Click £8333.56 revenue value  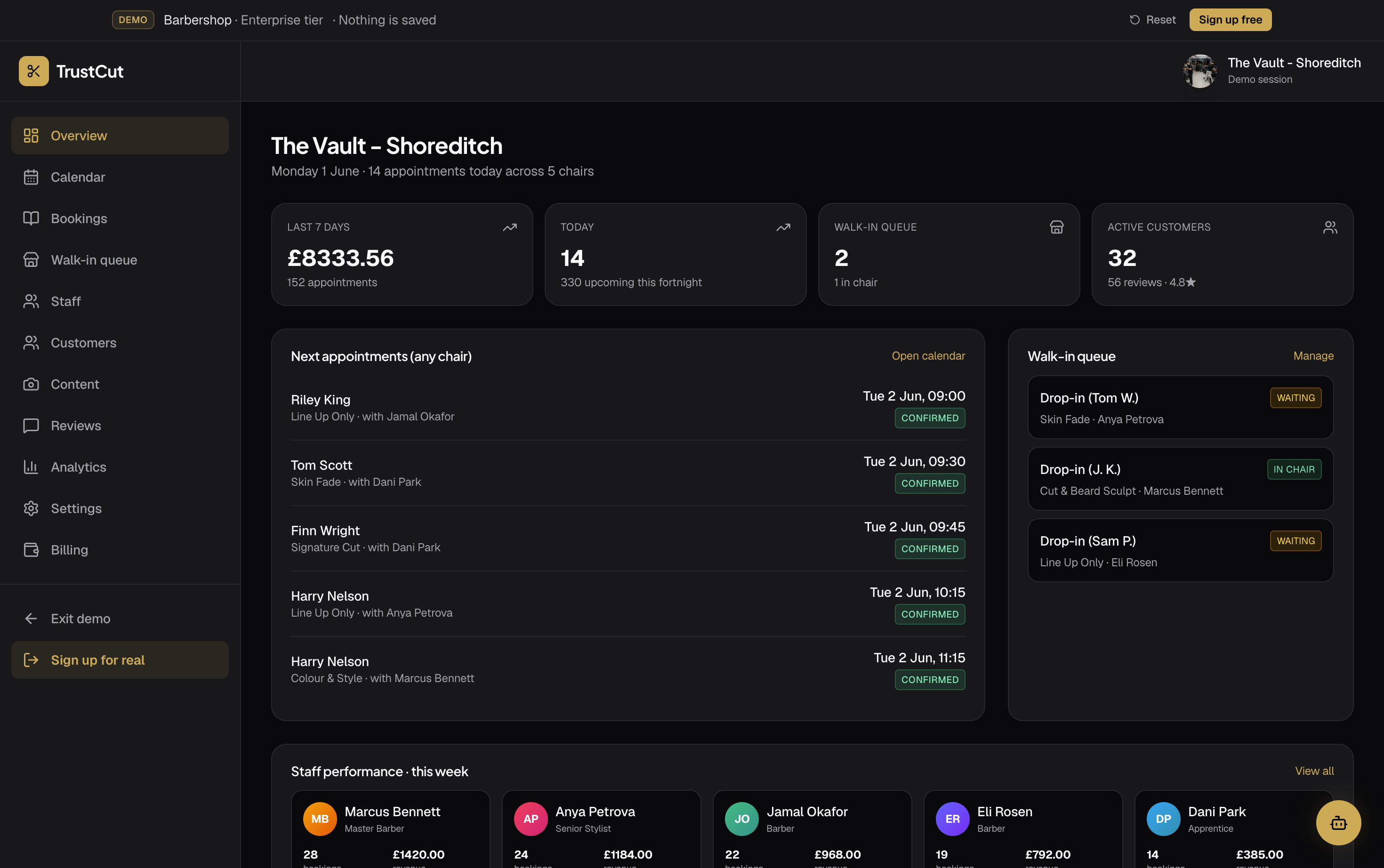click(340, 258)
